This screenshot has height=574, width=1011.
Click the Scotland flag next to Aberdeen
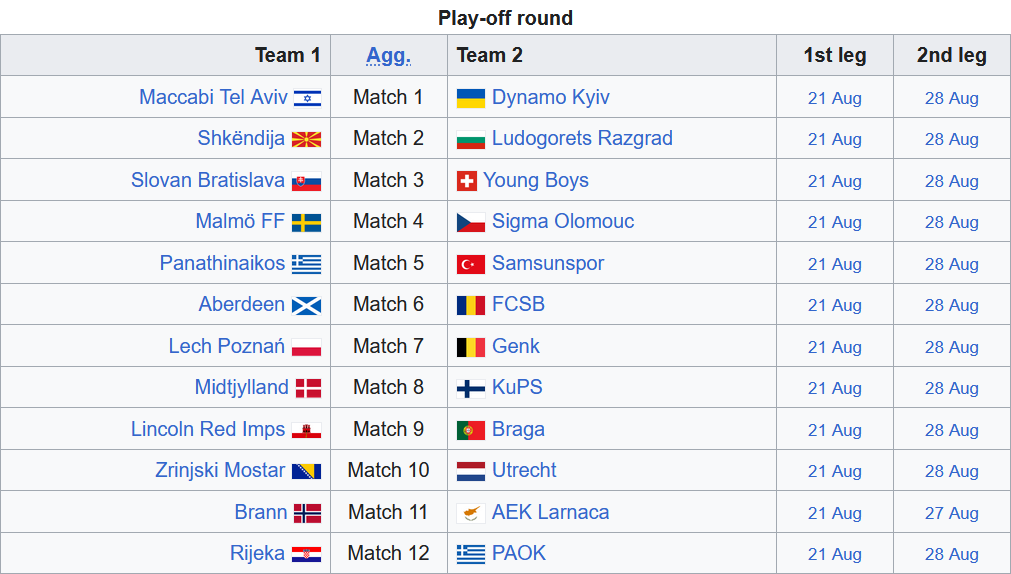(306, 306)
